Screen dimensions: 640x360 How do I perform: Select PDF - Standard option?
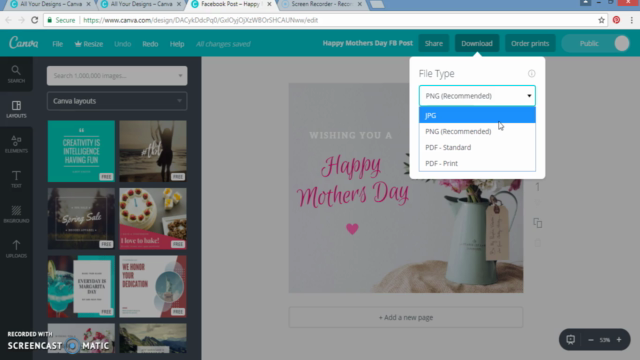(477, 147)
